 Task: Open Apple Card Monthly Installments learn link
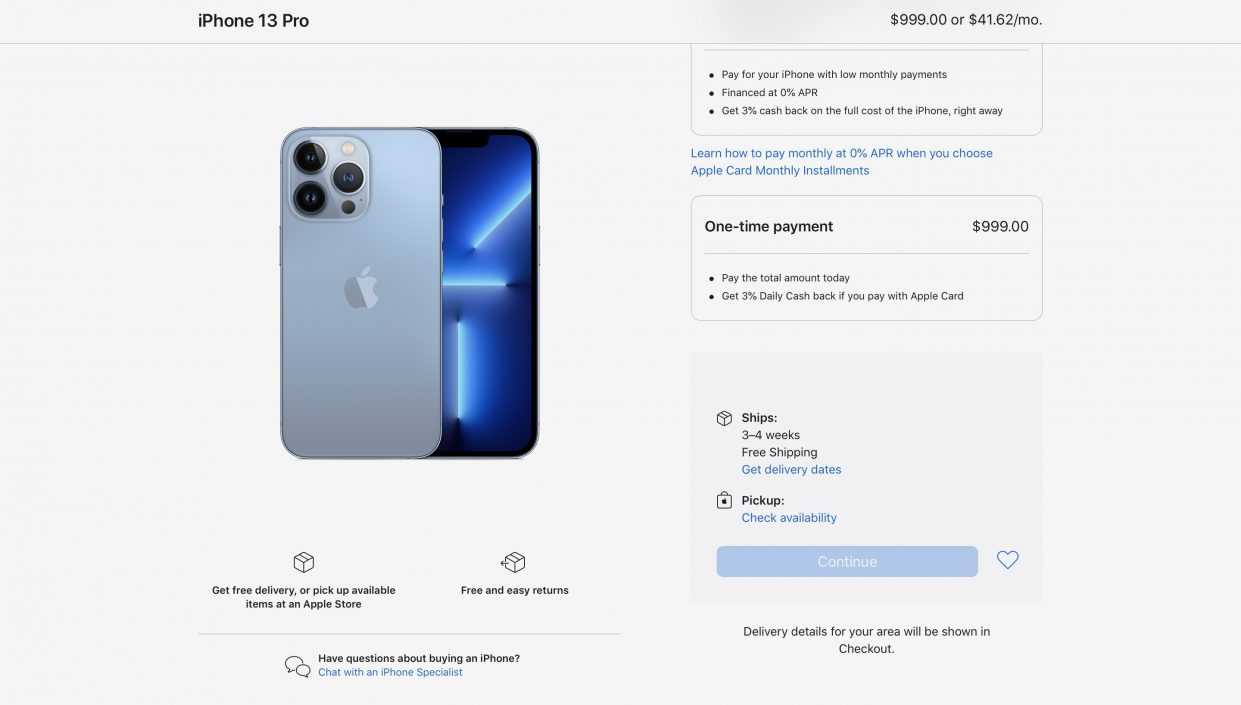pyautogui.click(x=841, y=162)
